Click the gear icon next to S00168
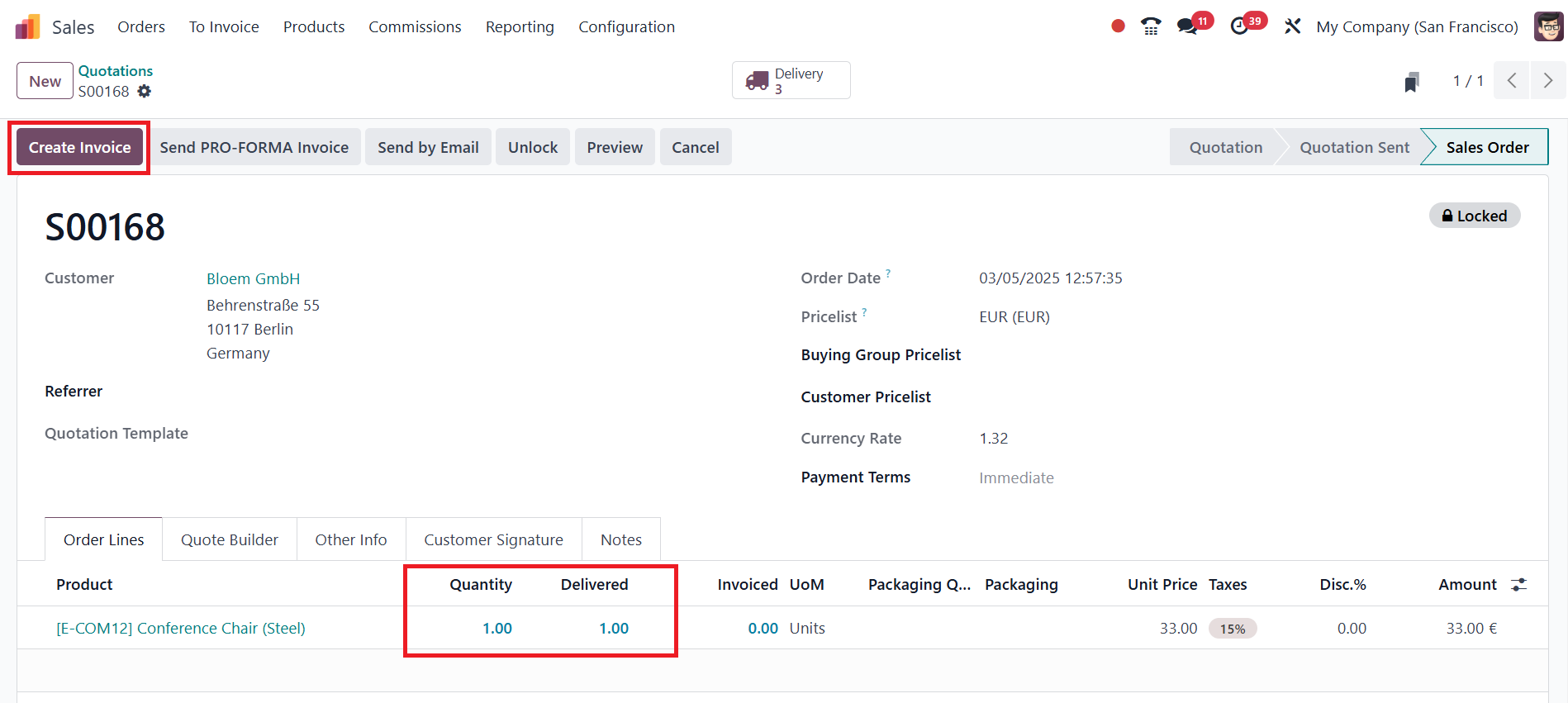 tap(145, 92)
